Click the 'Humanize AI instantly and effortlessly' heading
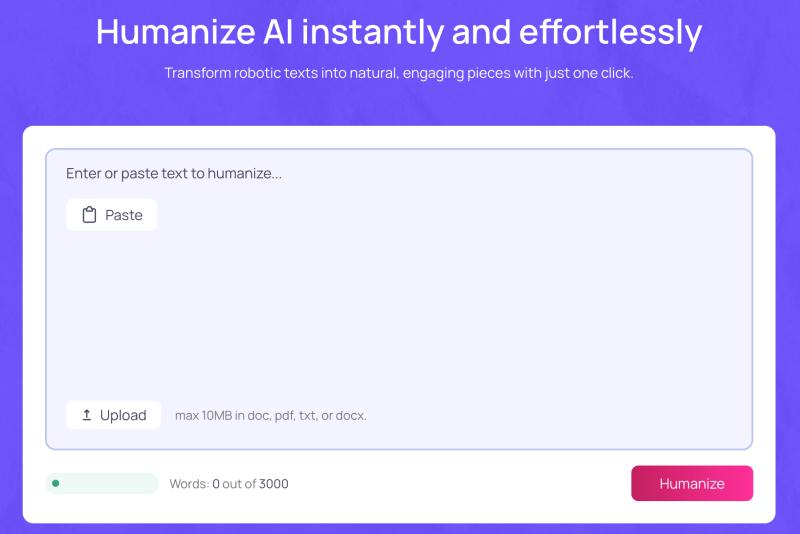The width and height of the screenshot is (800, 534). [399, 33]
